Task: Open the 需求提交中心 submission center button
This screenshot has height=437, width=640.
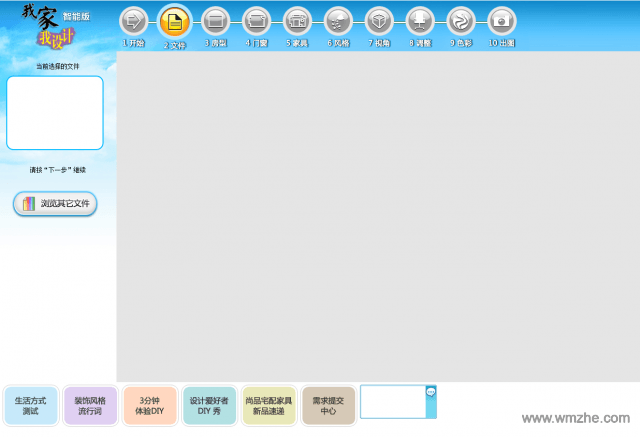Action: click(328, 406)
